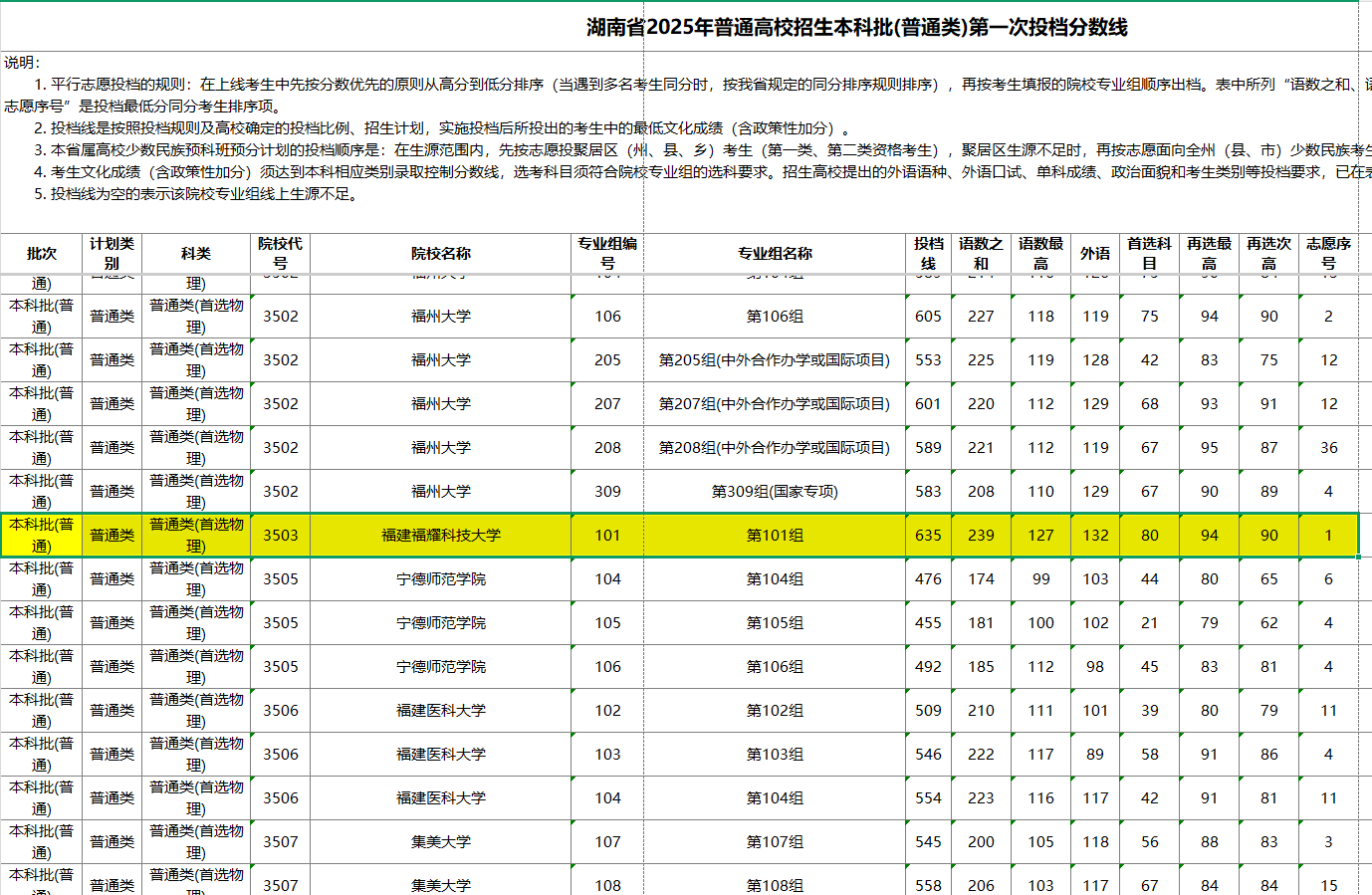The height and width of the screenshot is (895, 1372).
Task: Select the 投档线 value 509
Action: (x=928, y=711)
